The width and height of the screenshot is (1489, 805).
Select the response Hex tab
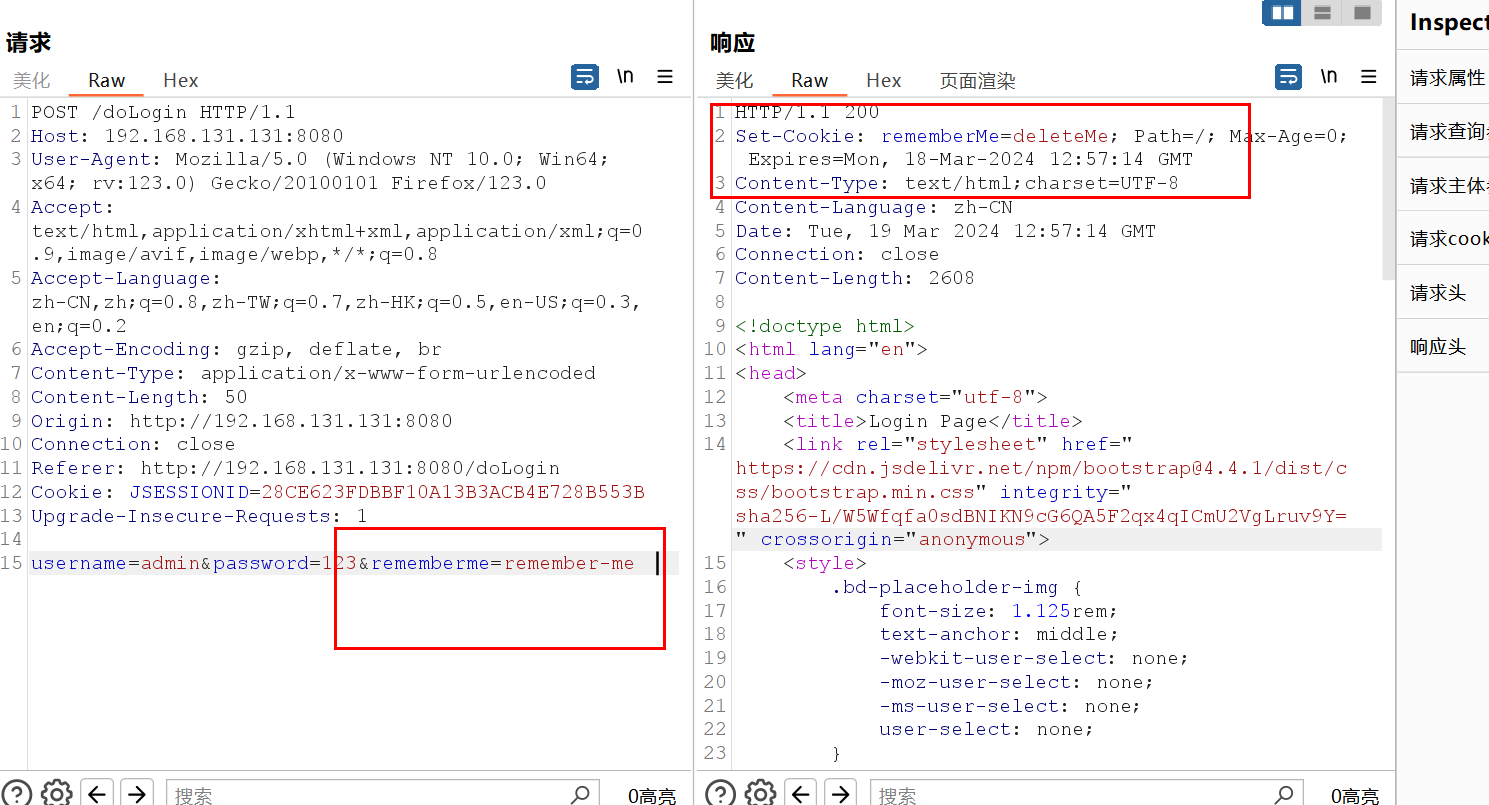[884, 80]
